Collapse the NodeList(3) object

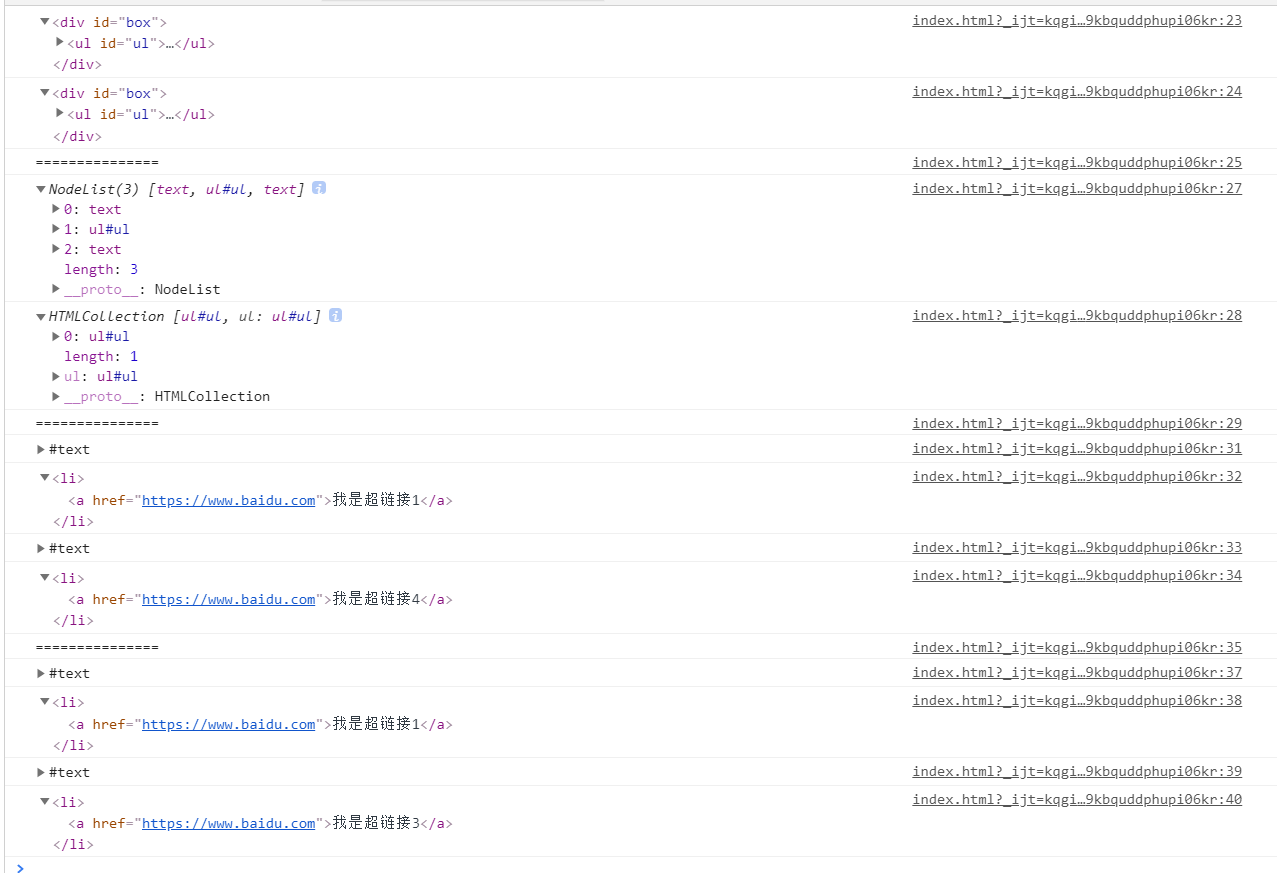coord(41,189)
